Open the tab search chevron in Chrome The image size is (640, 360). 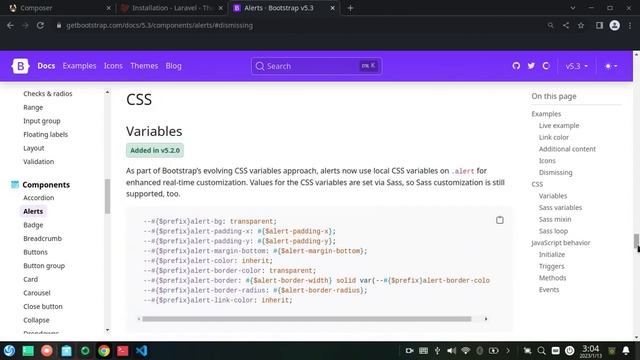(x=573, y=8)
